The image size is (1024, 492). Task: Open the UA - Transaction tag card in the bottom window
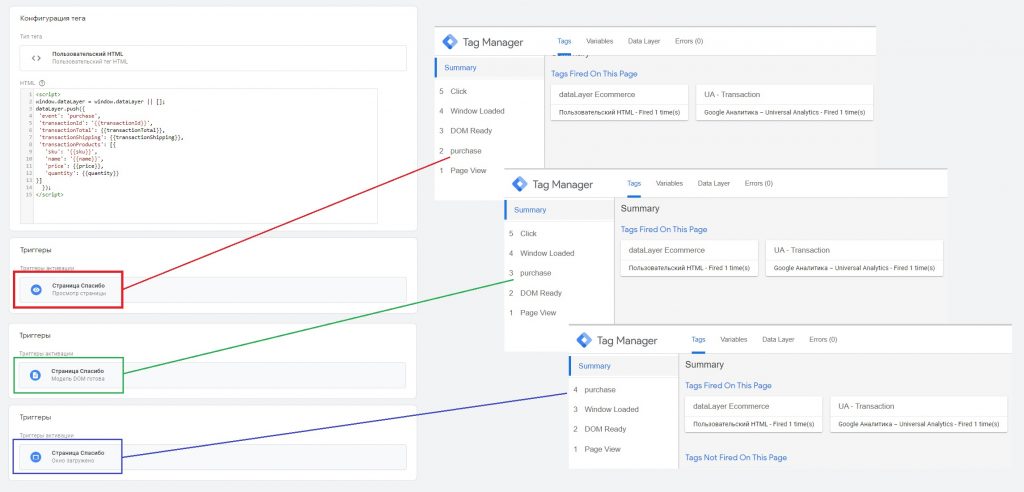pos(919,414)
